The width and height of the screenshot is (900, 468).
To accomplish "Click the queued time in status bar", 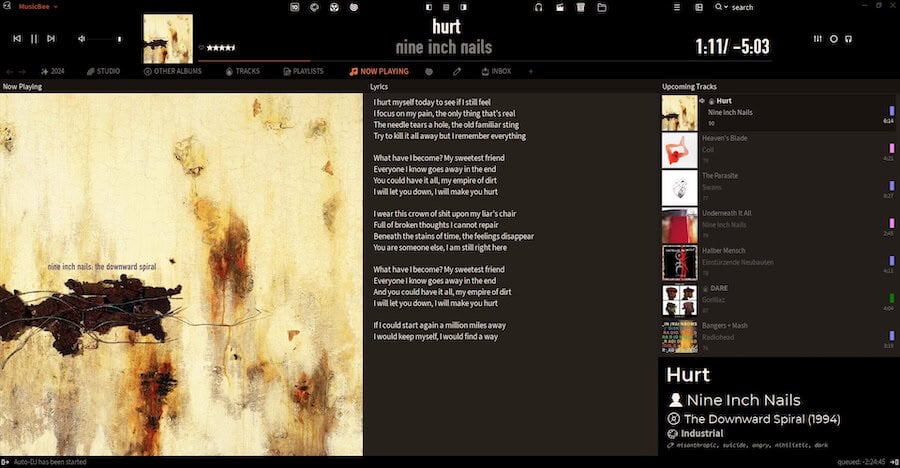I will pos(861,462).
